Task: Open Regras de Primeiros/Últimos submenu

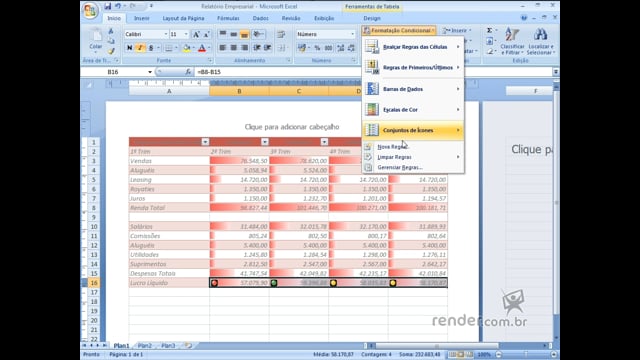Action: (413, 67)
